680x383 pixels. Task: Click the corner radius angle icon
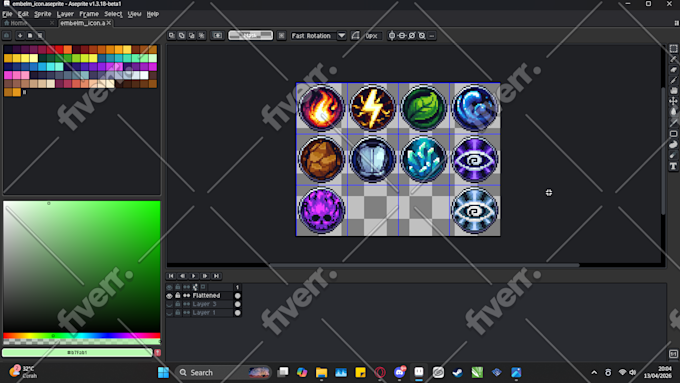pos(356,36)
